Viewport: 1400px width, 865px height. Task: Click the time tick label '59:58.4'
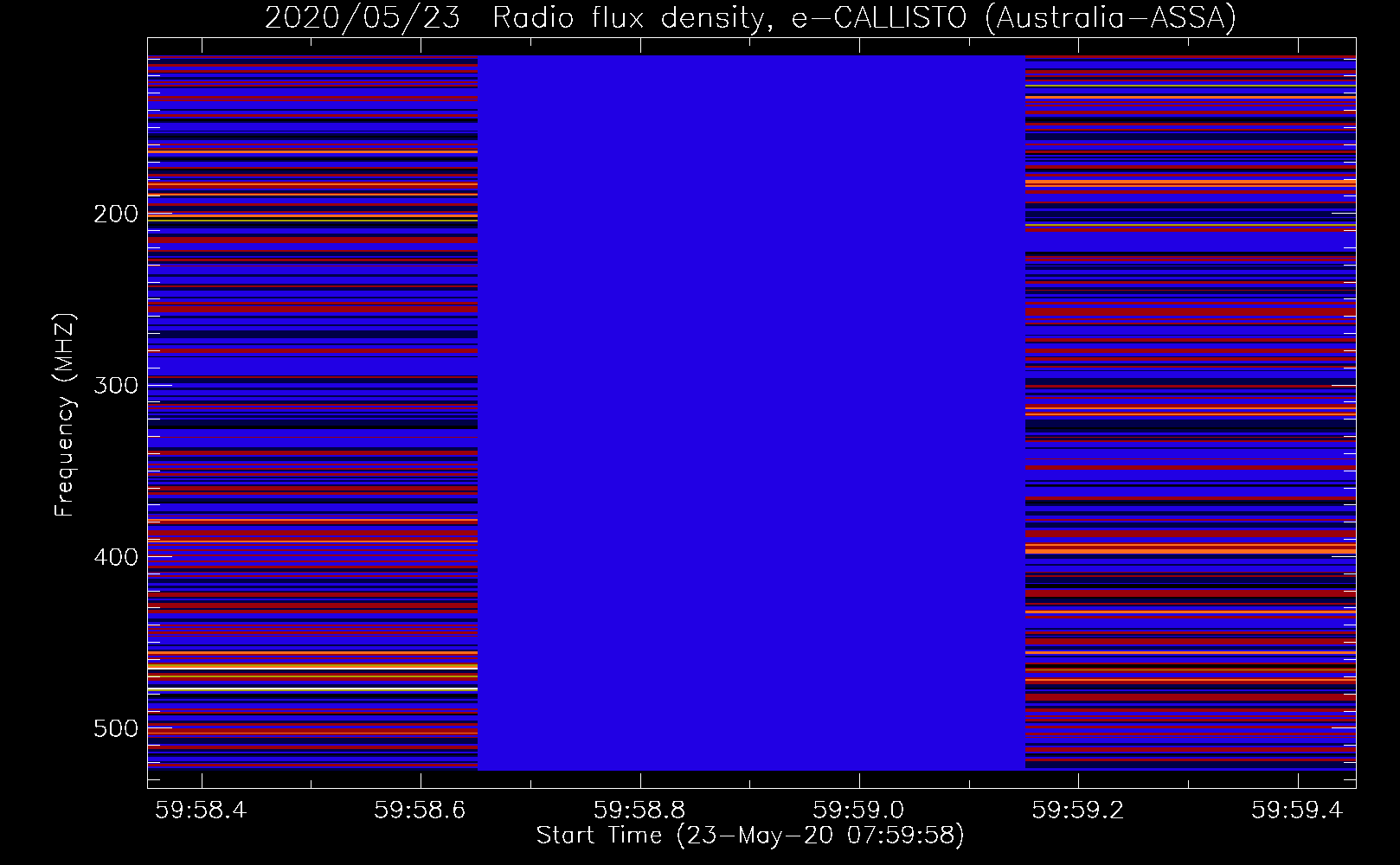202,810
